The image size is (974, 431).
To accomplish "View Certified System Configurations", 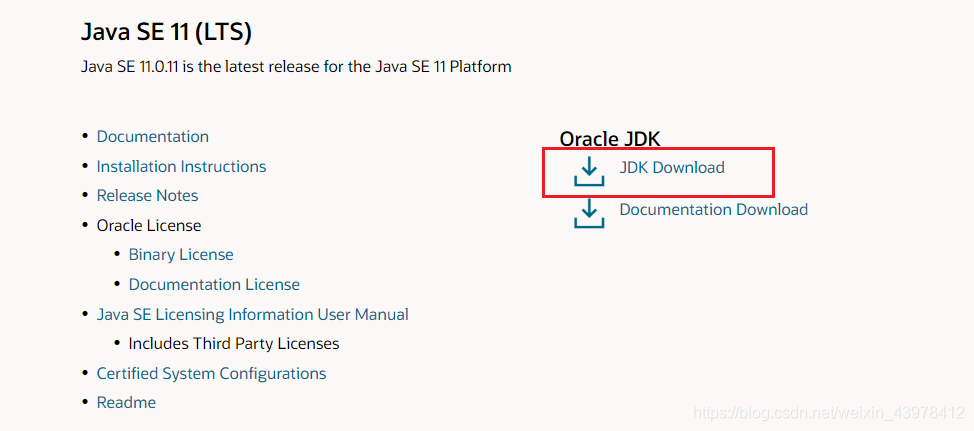I will tap(211, 374).
